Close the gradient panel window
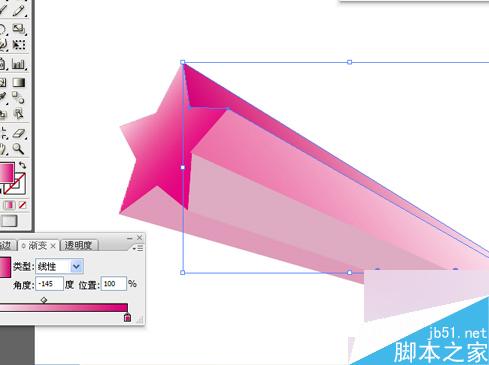 click(140, 238)
